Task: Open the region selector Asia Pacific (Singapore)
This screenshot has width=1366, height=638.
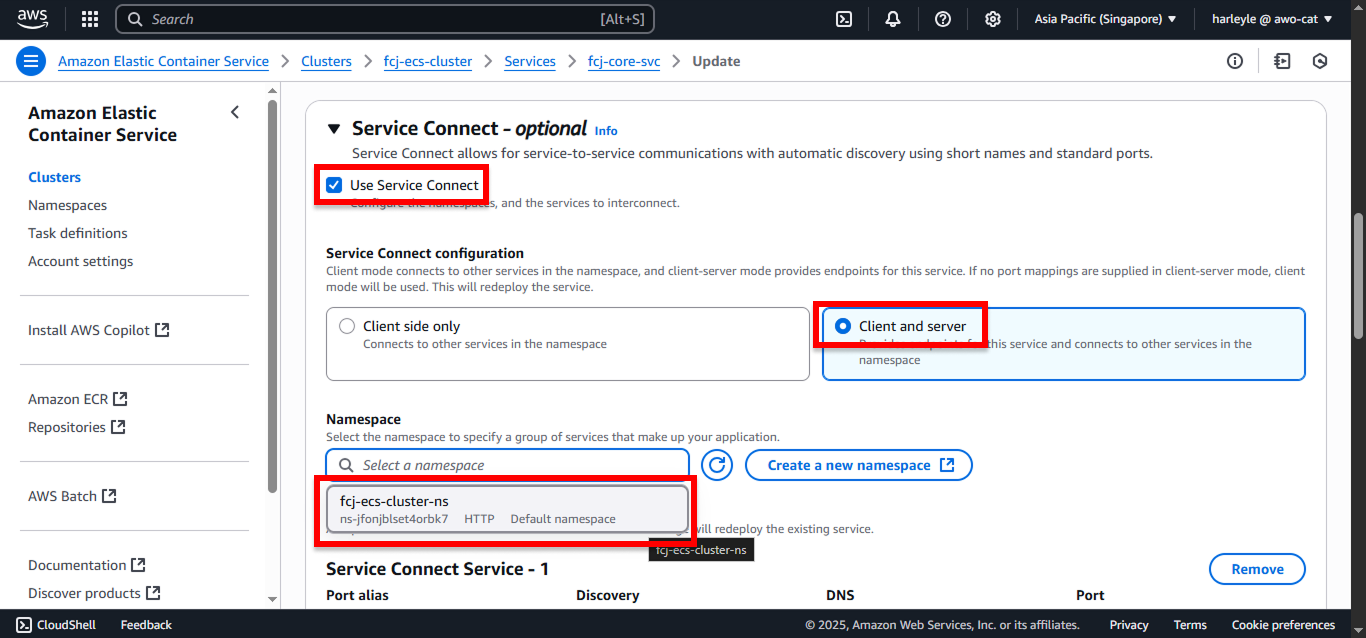Action: 1106,19
